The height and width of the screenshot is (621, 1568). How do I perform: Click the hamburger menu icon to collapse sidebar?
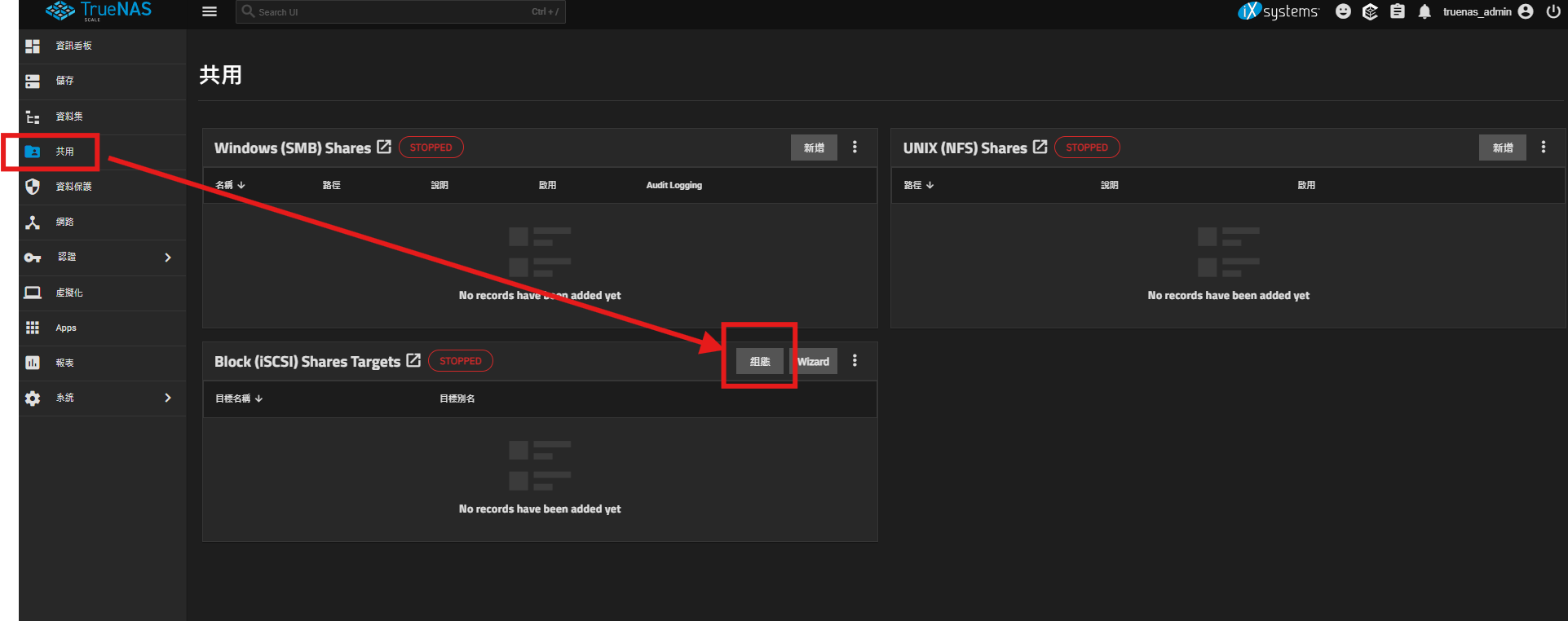click(x=210, y=11)
